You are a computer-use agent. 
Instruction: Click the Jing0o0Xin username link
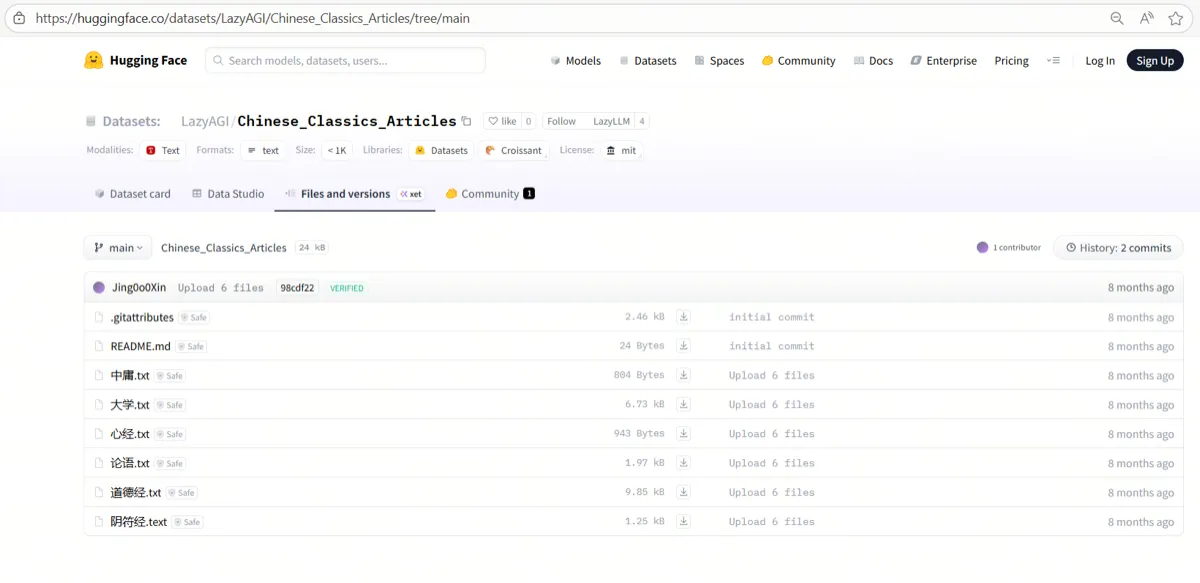[x=139, y=287]
